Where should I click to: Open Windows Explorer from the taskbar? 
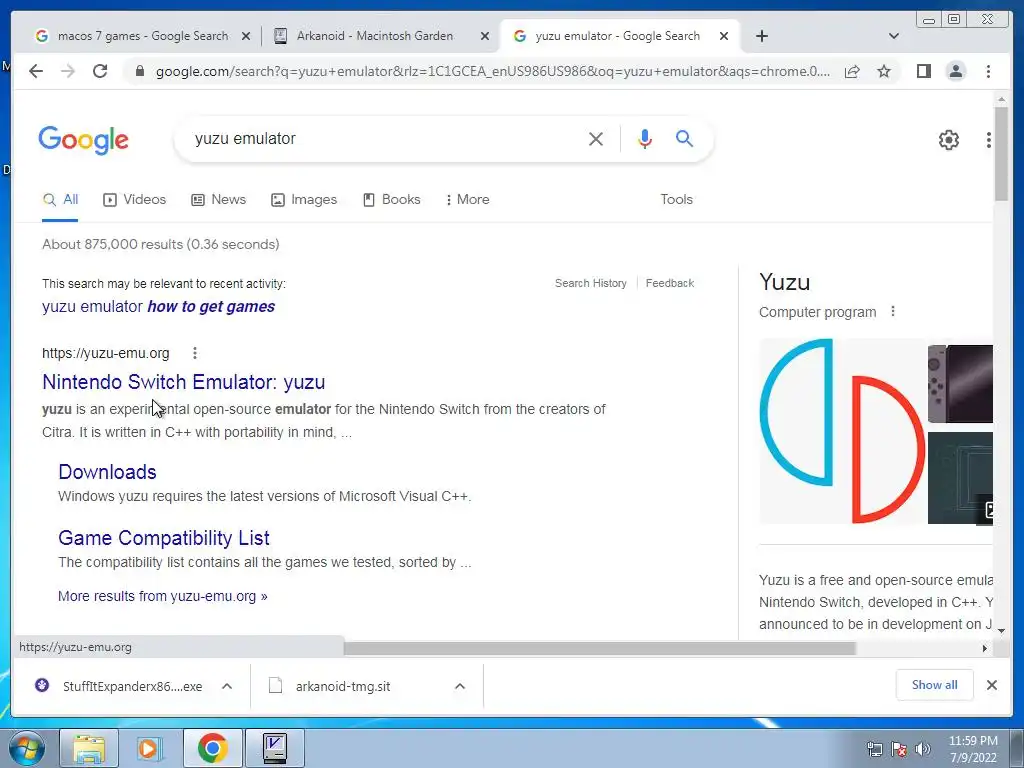coord(89,748)
